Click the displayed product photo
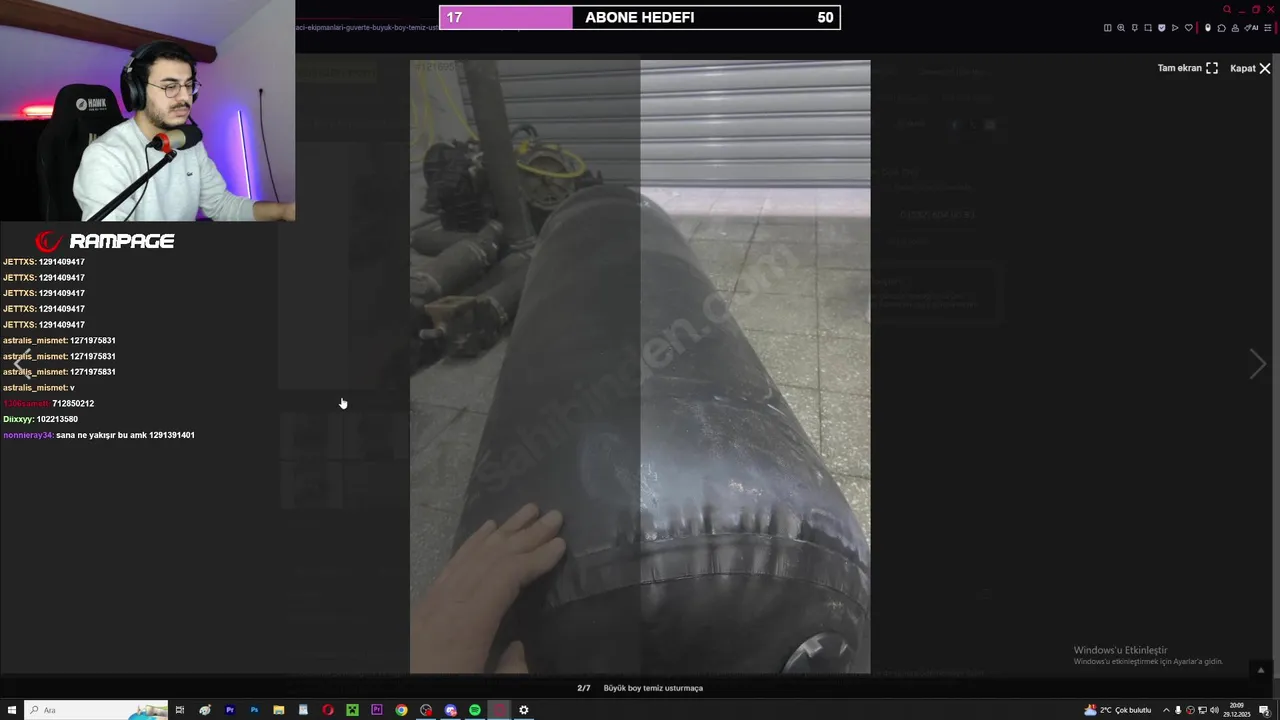 [640, 367]
